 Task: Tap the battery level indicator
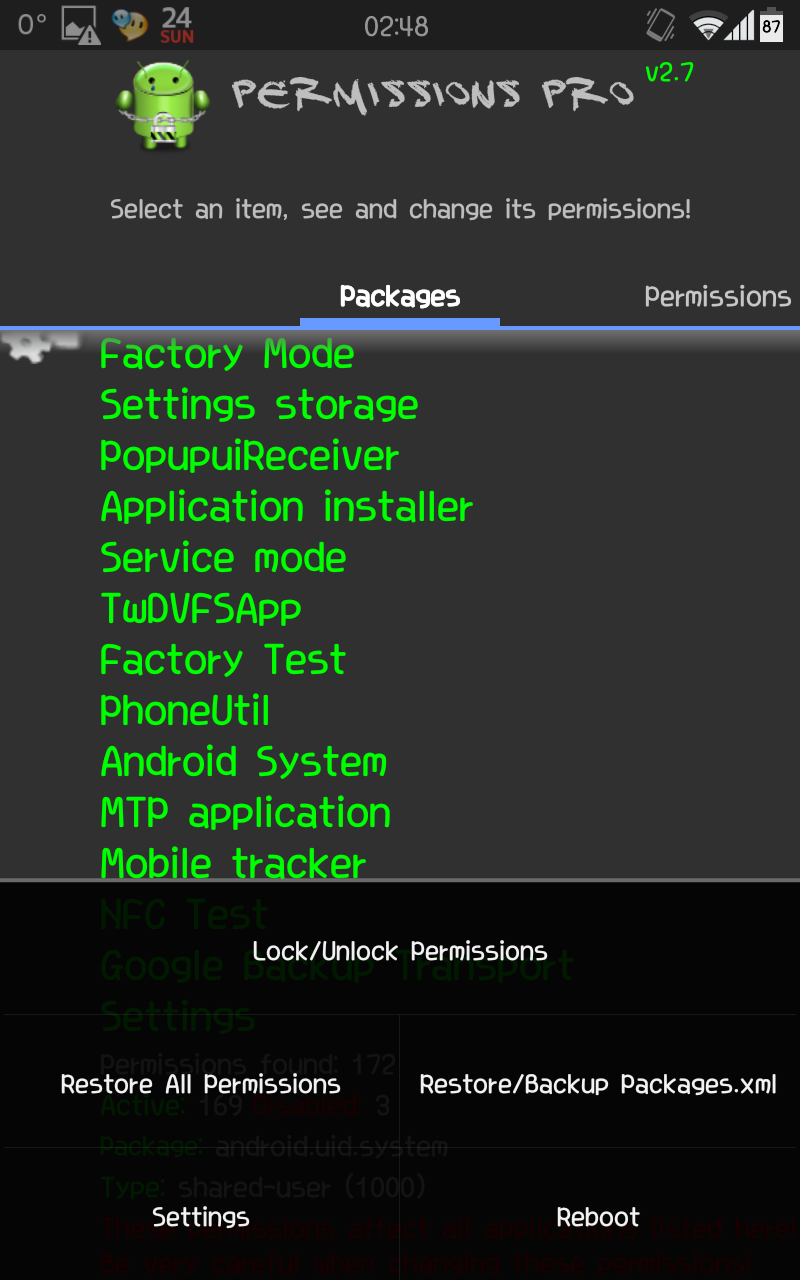point(771,25)
